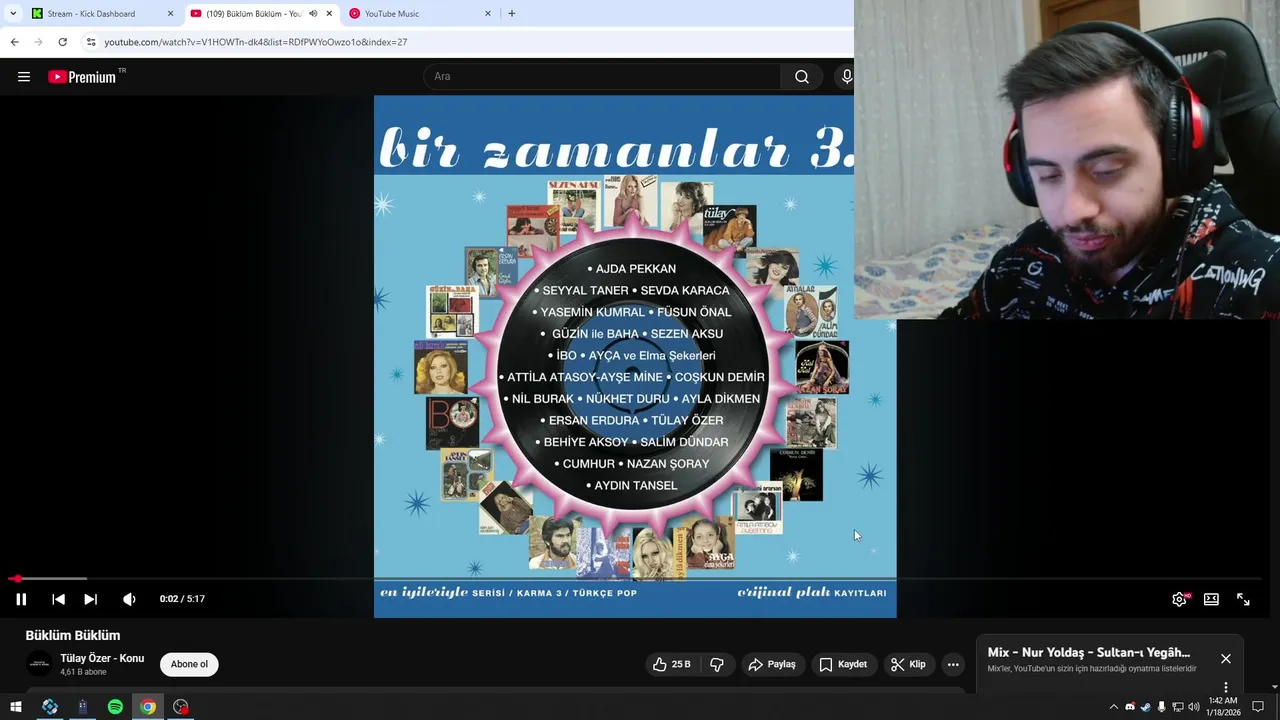Open the player settings gear
Image resolution: width=1280 pixels, height=720 pixels.
tap(1179, 599)
